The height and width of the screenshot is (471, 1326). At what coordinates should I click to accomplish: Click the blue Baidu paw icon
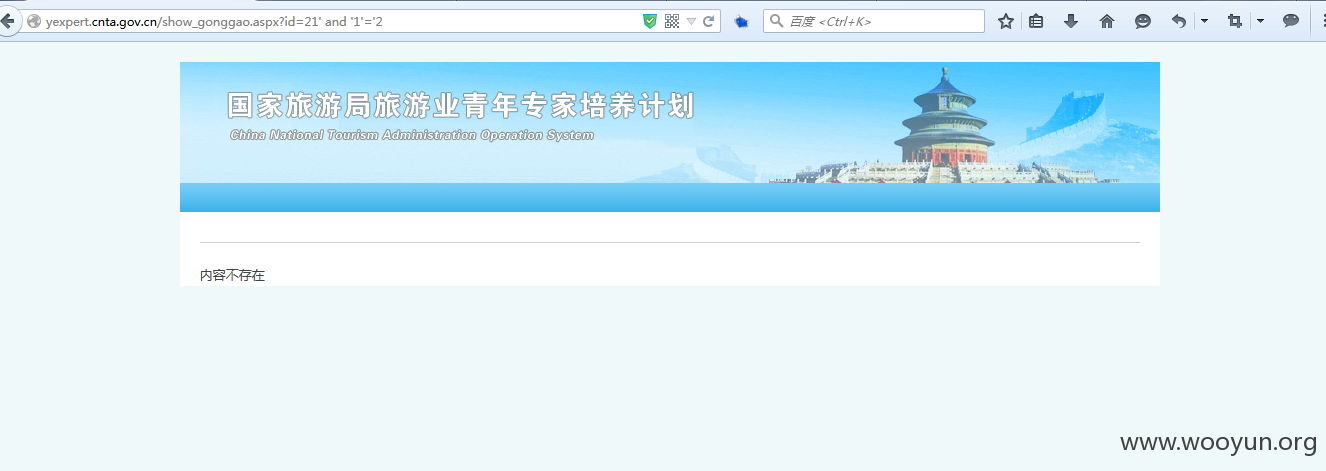pos(741,21)
